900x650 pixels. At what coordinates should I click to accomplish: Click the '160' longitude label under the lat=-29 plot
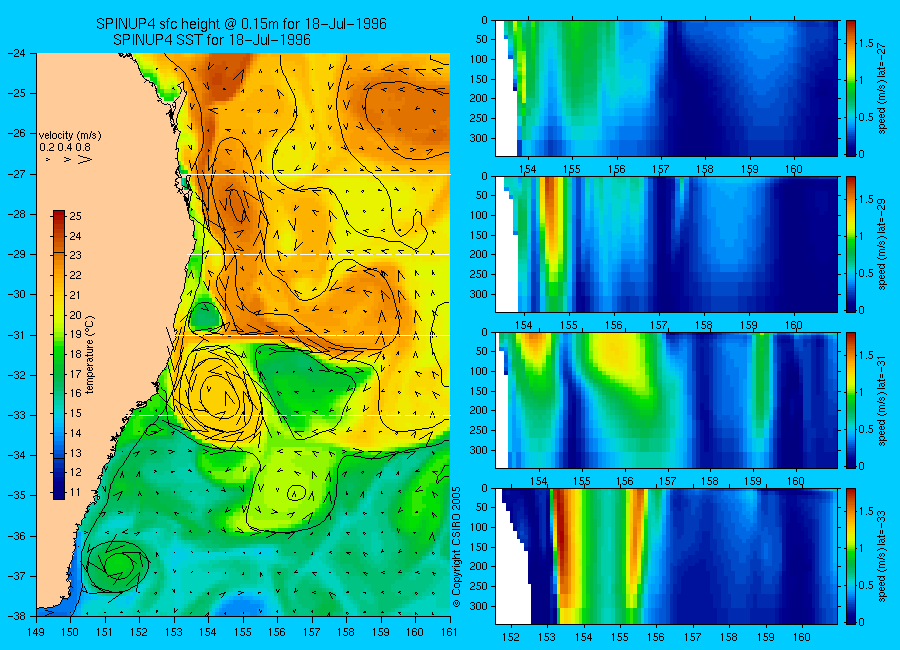pyautogui.click(x=794, y=325)
